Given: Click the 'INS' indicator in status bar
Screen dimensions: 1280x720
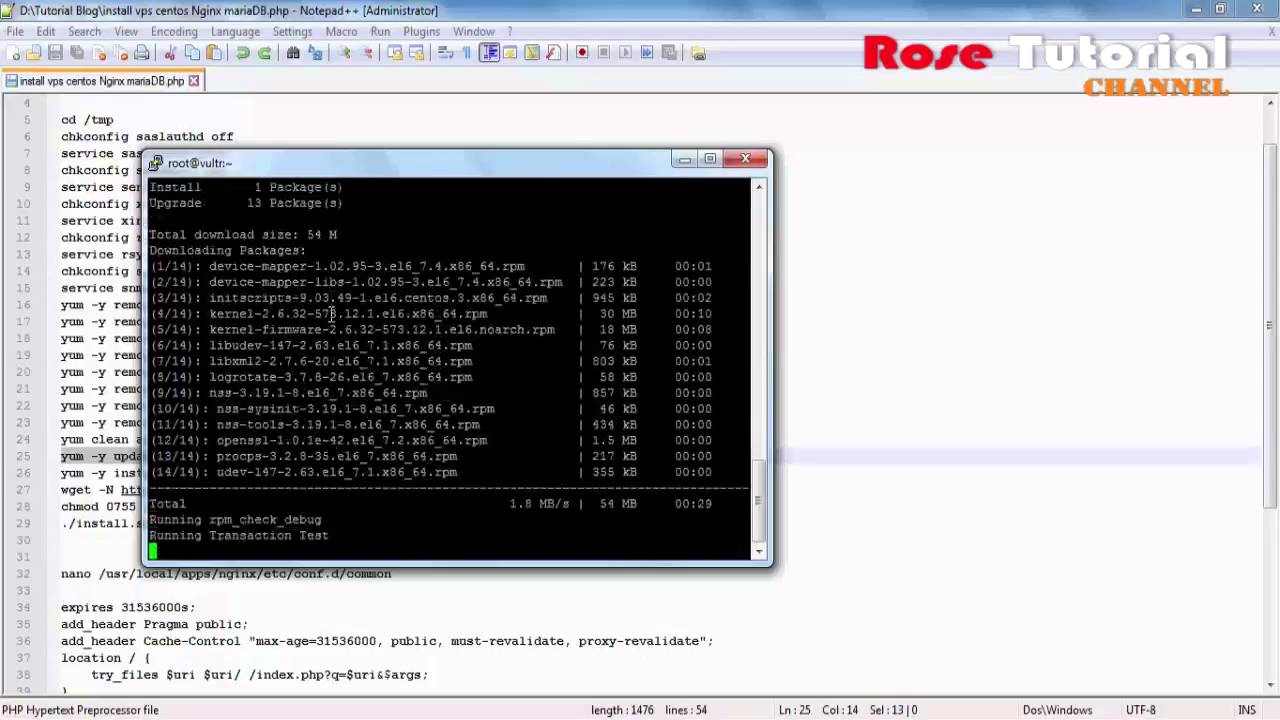Looking at the screenshot, I should click(x=1247, y=710).
